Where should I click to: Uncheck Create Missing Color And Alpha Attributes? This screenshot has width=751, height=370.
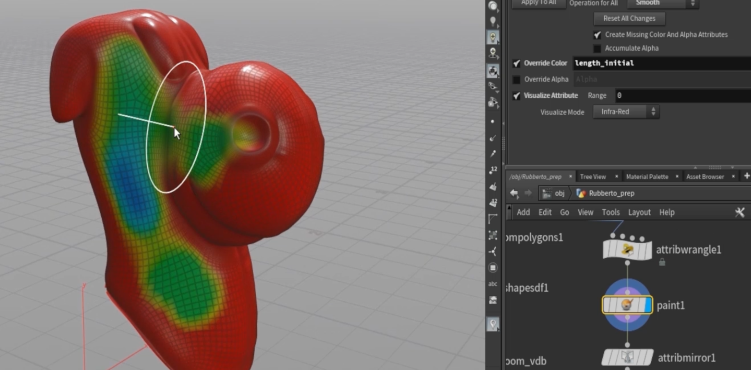(597, 35)
